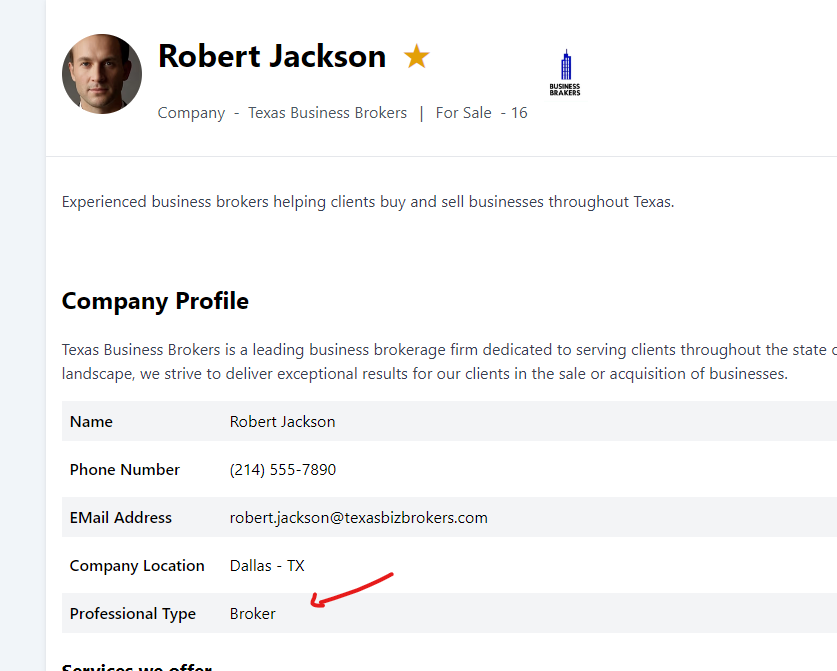
Task: Click the Professional Type row label
Action: pyautogui.click(x=132, y=614)
